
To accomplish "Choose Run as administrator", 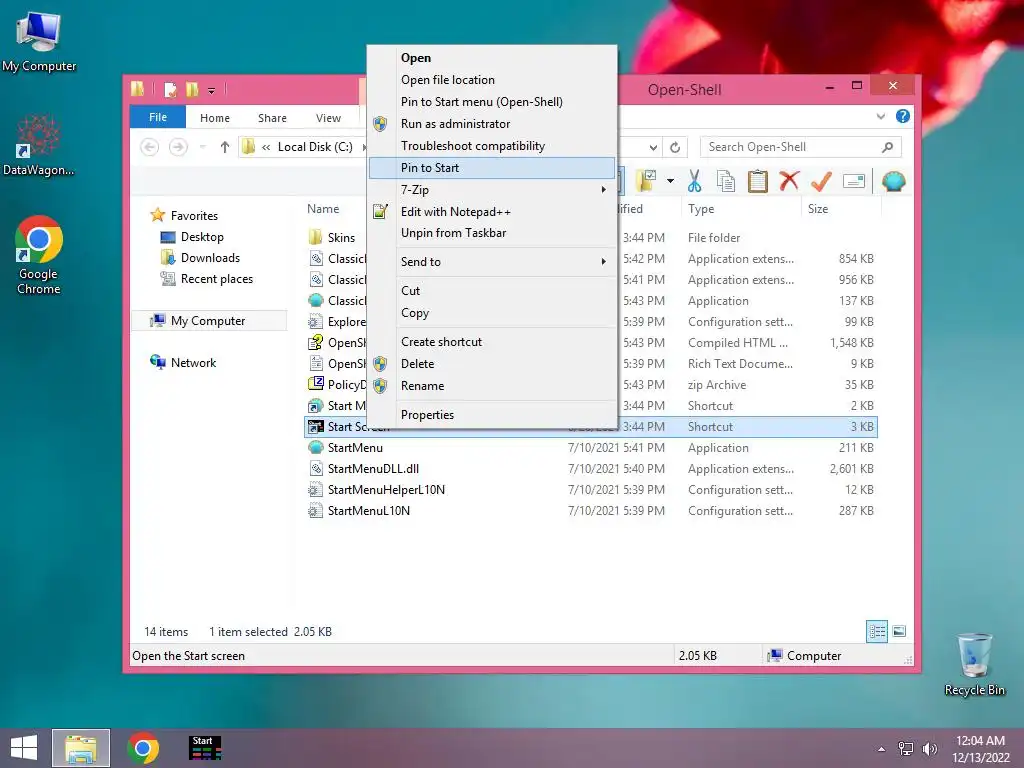I will (491, 123).
